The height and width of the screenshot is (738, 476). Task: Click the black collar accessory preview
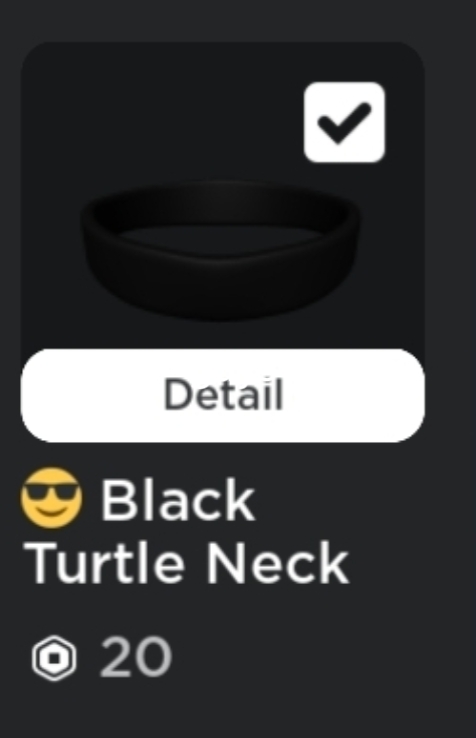(x=221, y=250)
